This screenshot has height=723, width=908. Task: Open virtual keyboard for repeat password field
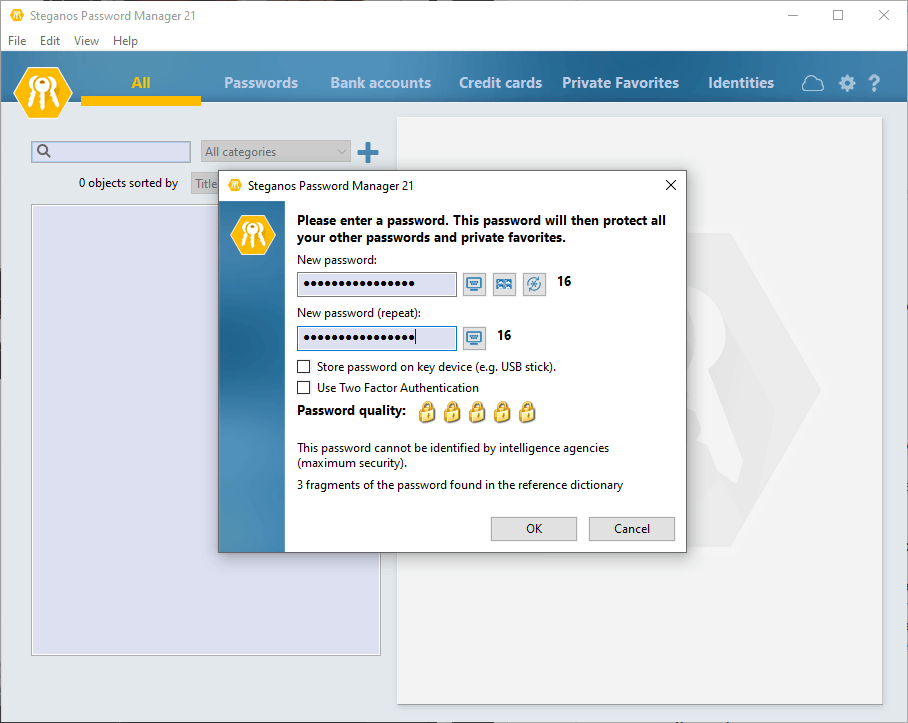click(474, 338)
